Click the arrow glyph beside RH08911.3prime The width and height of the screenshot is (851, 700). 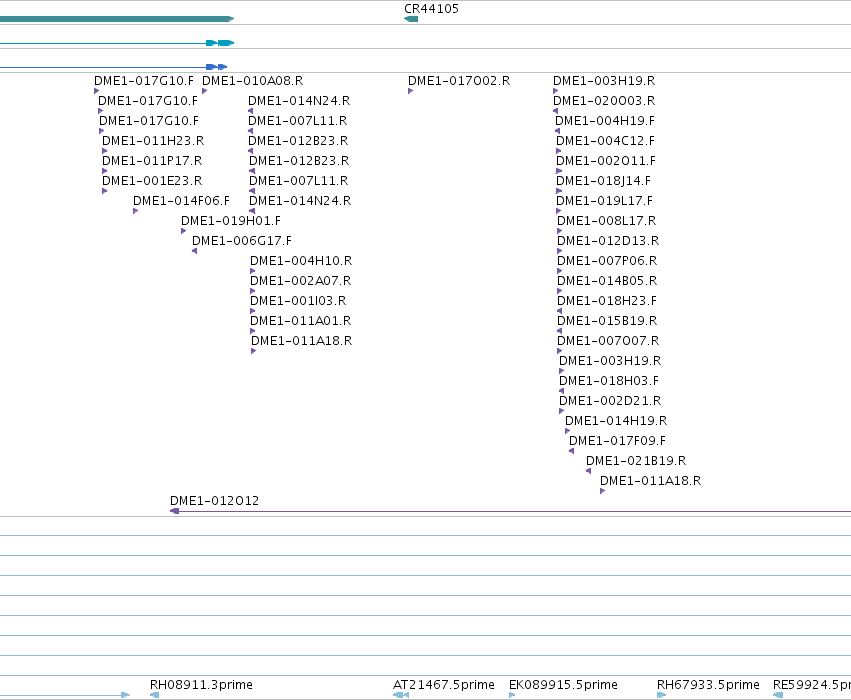154,695
